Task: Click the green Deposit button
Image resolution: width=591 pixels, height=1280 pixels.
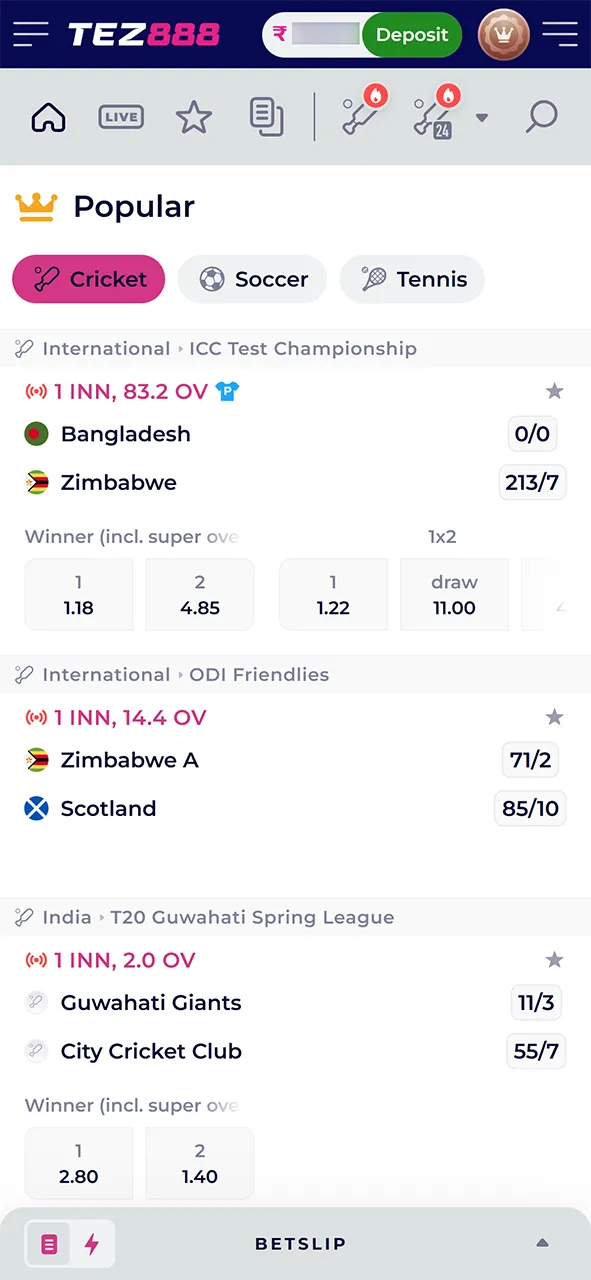Action: pyautogui.click(x=412, y=35)
